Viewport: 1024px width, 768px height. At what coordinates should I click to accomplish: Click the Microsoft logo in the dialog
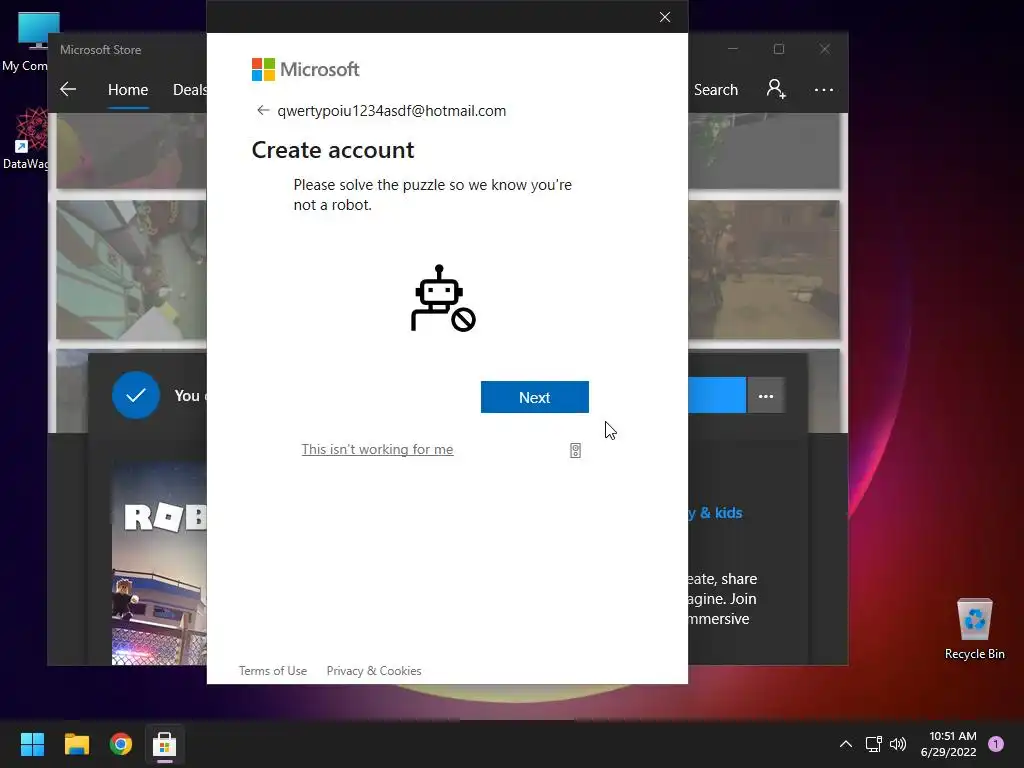(x=305, y=69)
